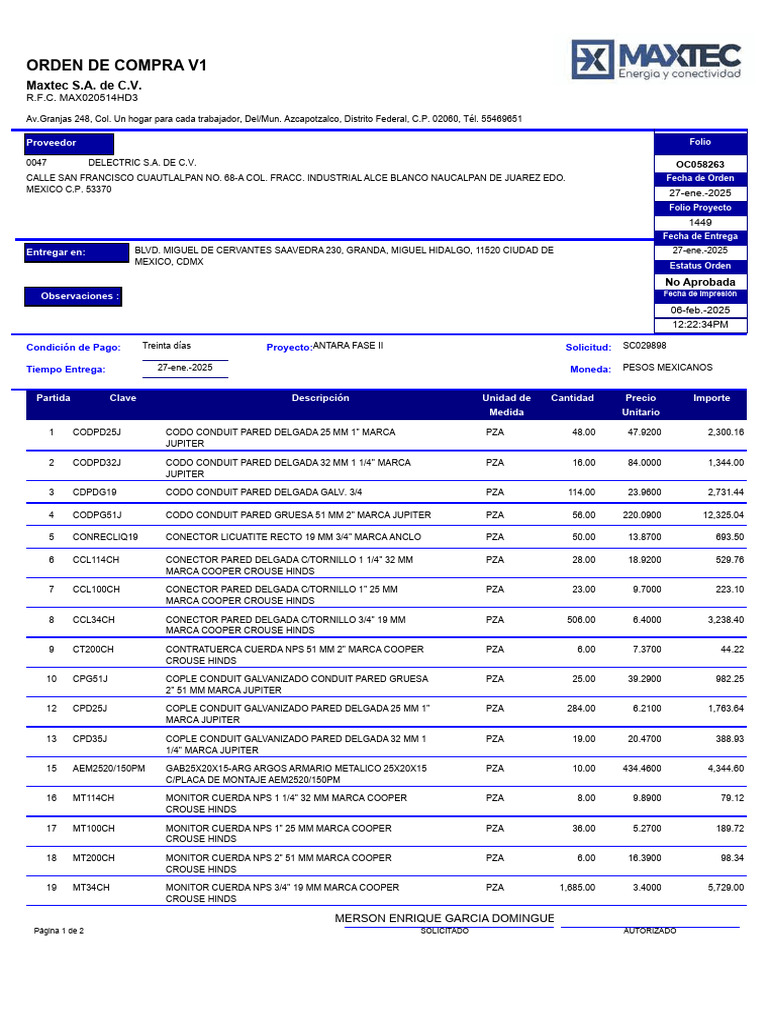Click the folio number OC058263

point(700,165)
